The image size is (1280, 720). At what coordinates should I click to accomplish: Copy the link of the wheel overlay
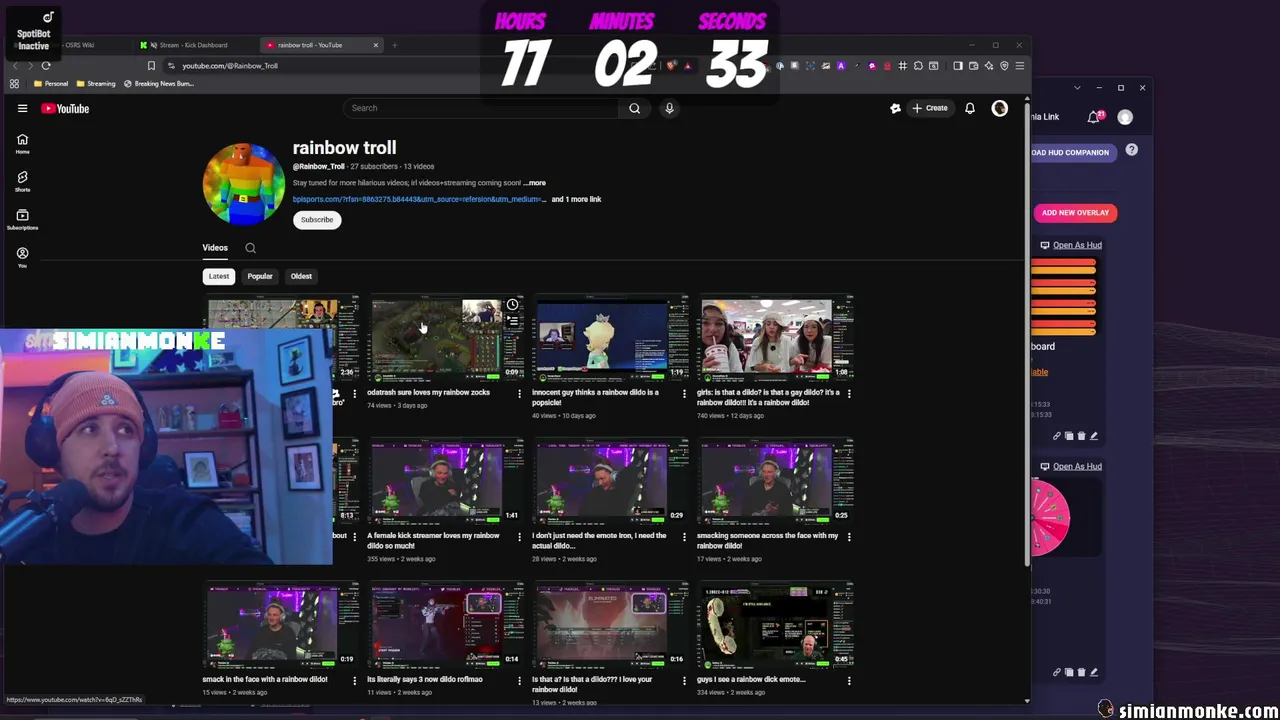pos(1057,672)
